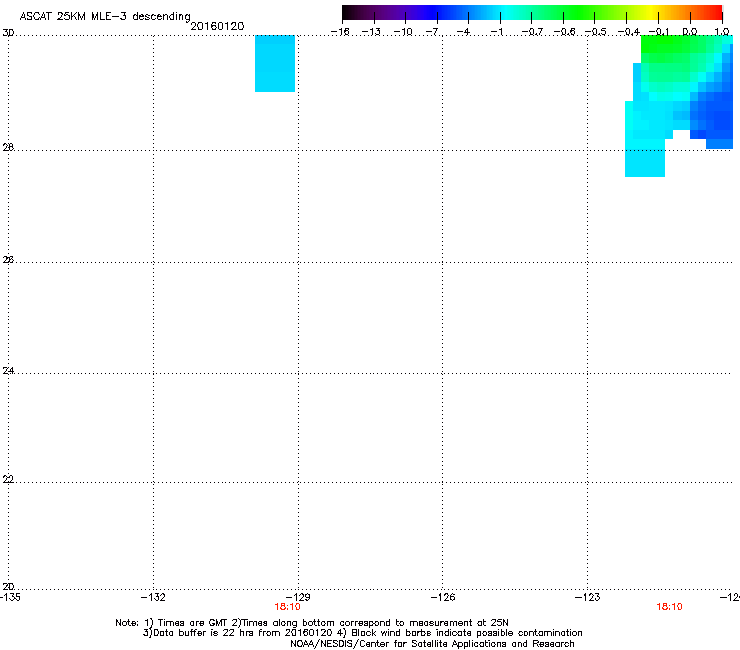Click the note 'Times are GMT' line
The width and height of the screenshot is (740, 650).
tap(312, 623)
